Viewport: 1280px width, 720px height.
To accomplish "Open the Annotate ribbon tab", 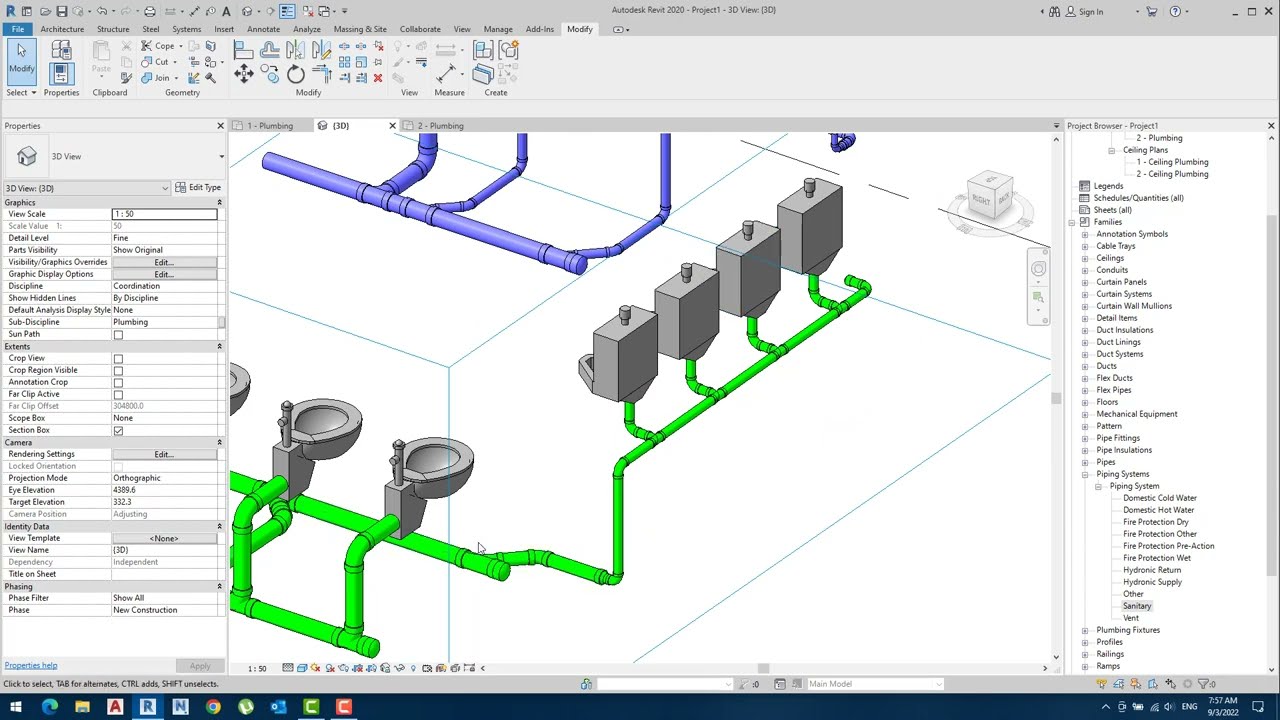I will (x=263, y=29).
